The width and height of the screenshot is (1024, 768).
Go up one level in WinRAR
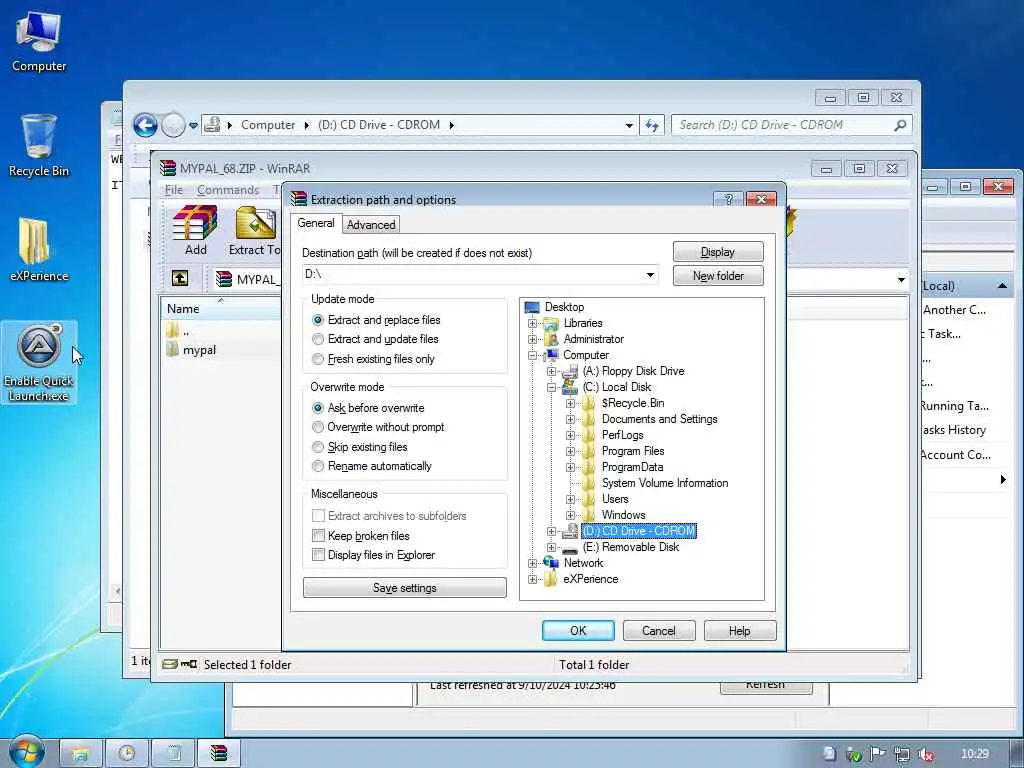(x=180, y=278)
